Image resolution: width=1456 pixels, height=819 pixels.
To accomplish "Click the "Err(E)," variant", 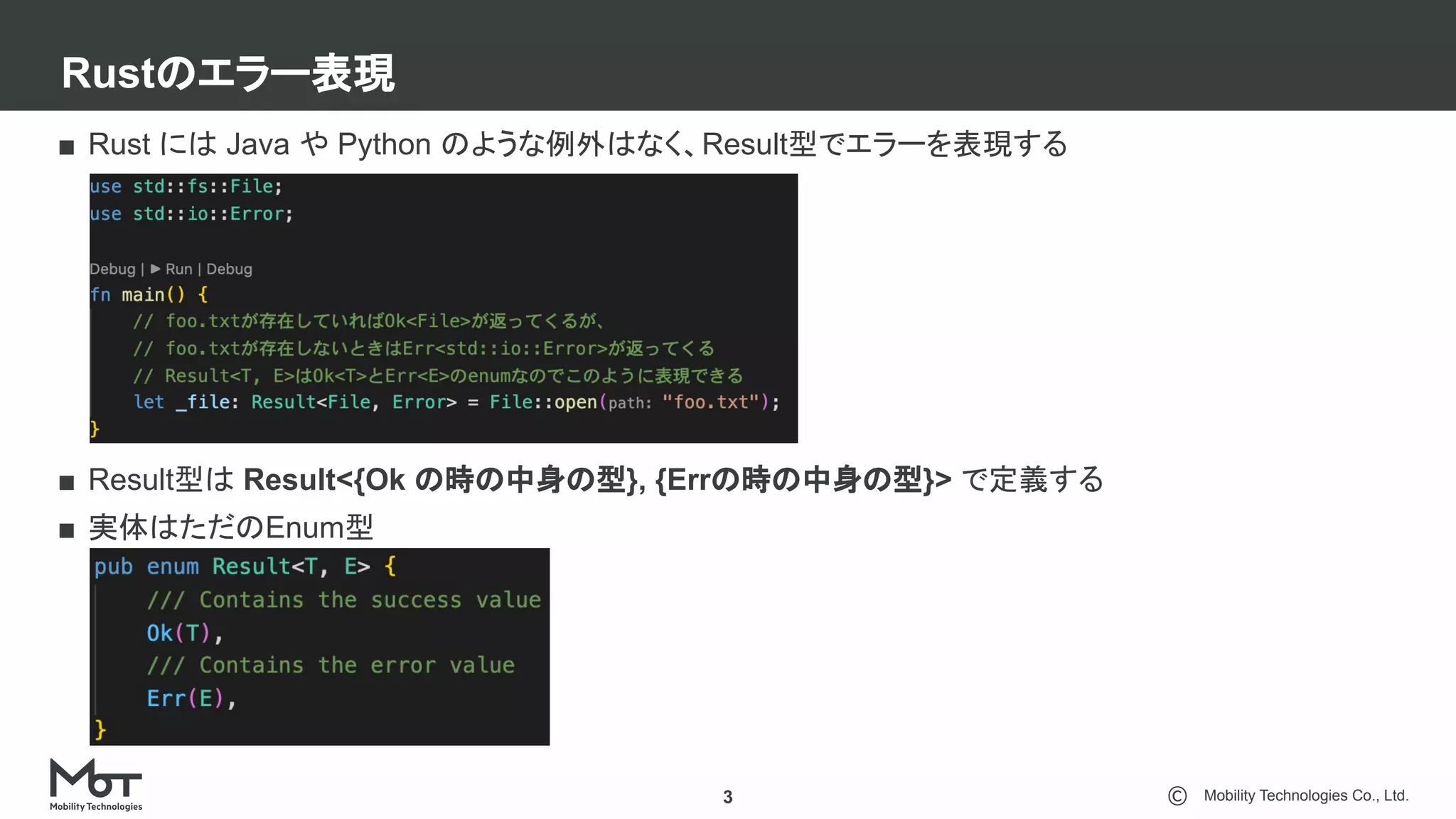I will (191, 698).
